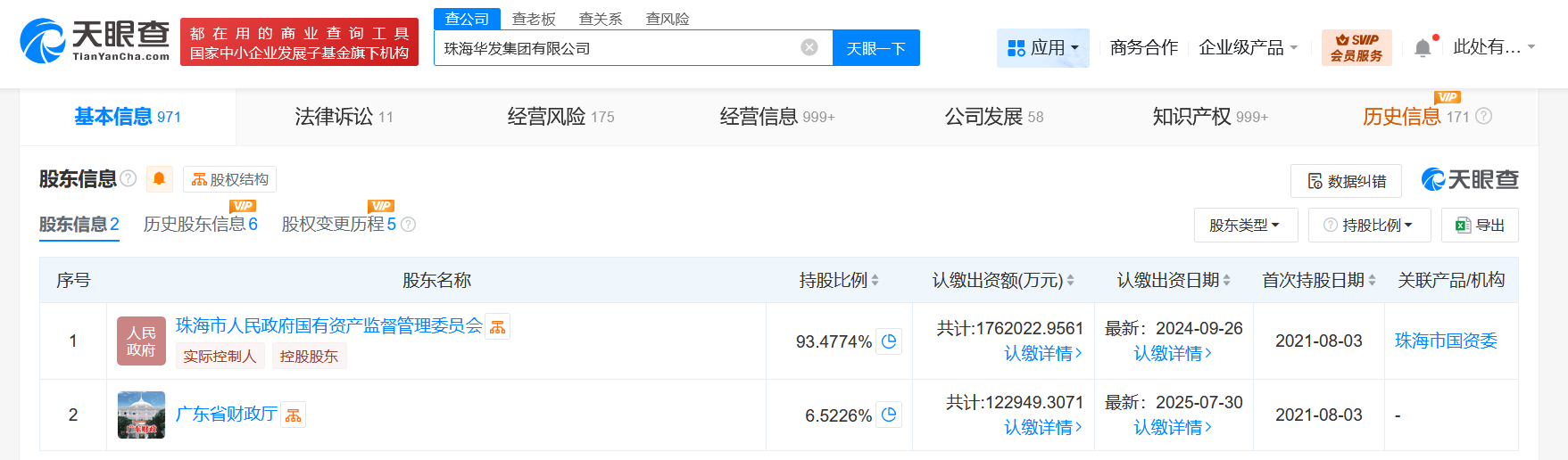Sort by the 认缴出资额(万元) column arrows

pos(1070,280)
